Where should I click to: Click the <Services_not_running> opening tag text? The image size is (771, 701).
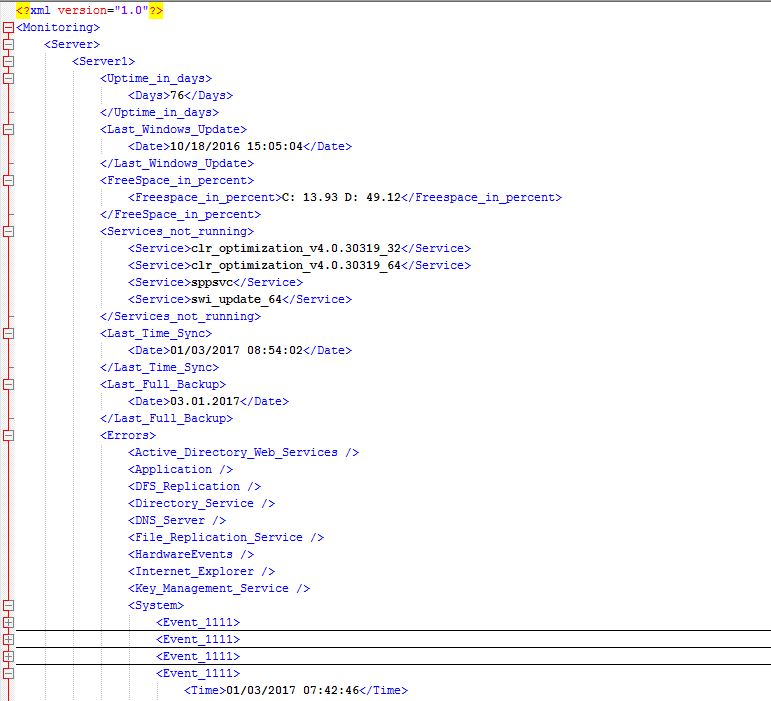tap(177, 232)
